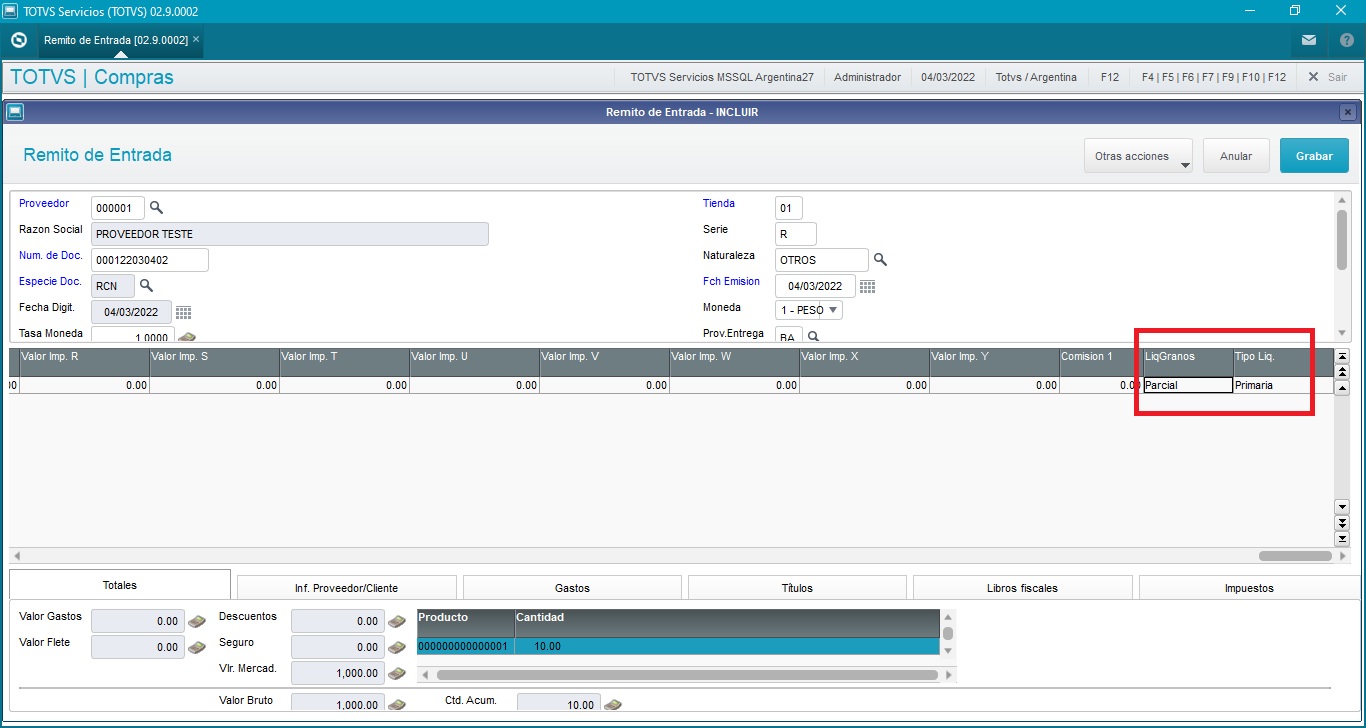
Task: Select product row 000000000000001
Action: point(678,647)
